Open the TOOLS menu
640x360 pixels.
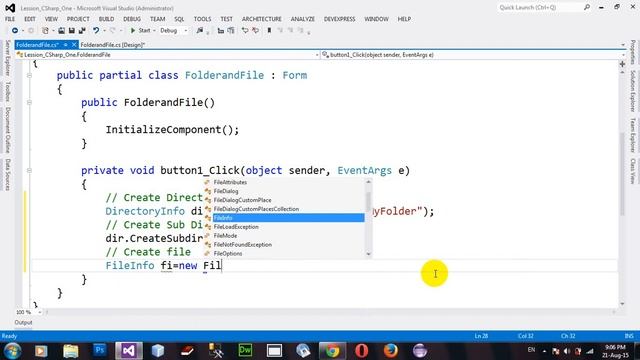pyautogui.click(x=202, y=19)
